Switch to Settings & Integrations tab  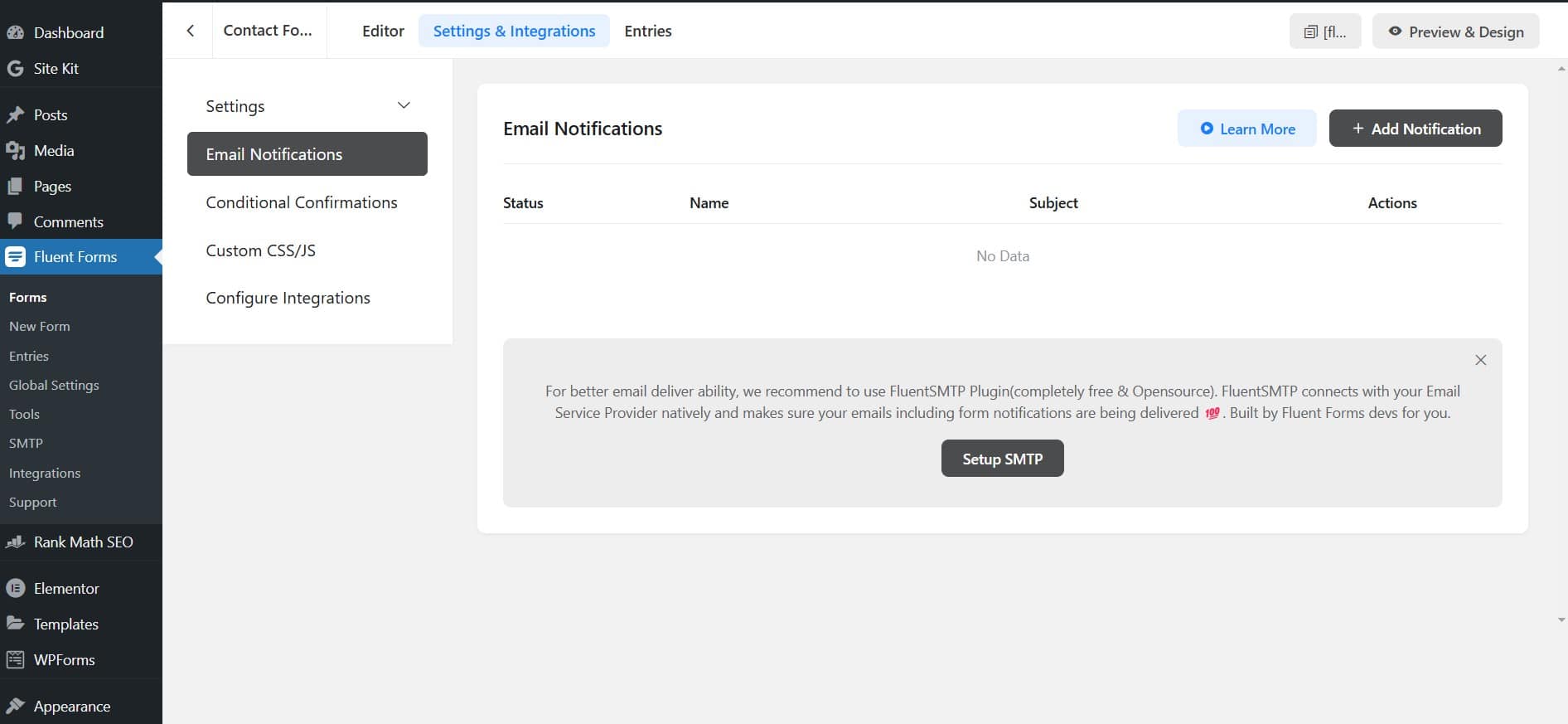click(514, 31)
